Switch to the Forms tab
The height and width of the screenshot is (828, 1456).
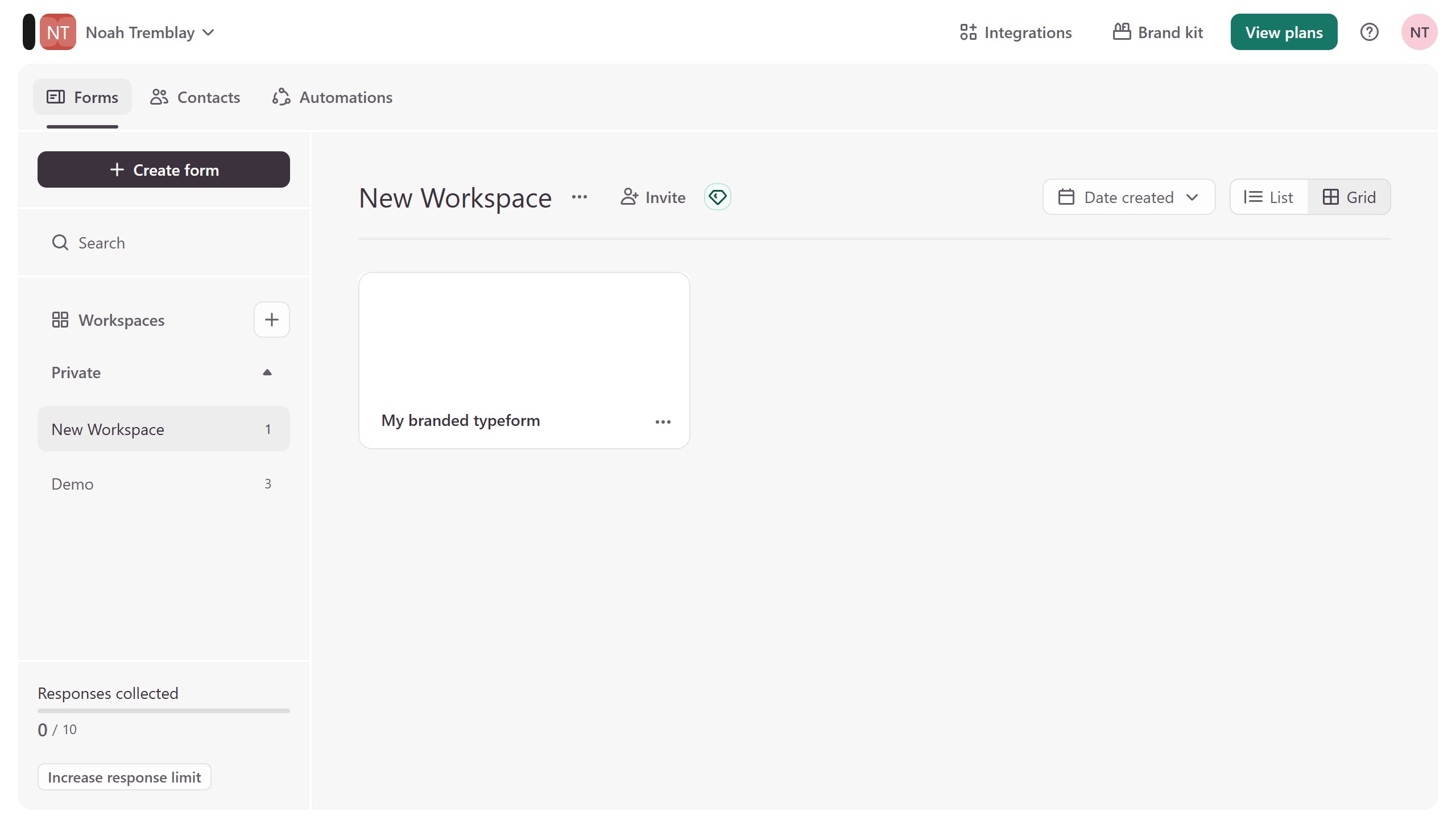coord(82,97)
